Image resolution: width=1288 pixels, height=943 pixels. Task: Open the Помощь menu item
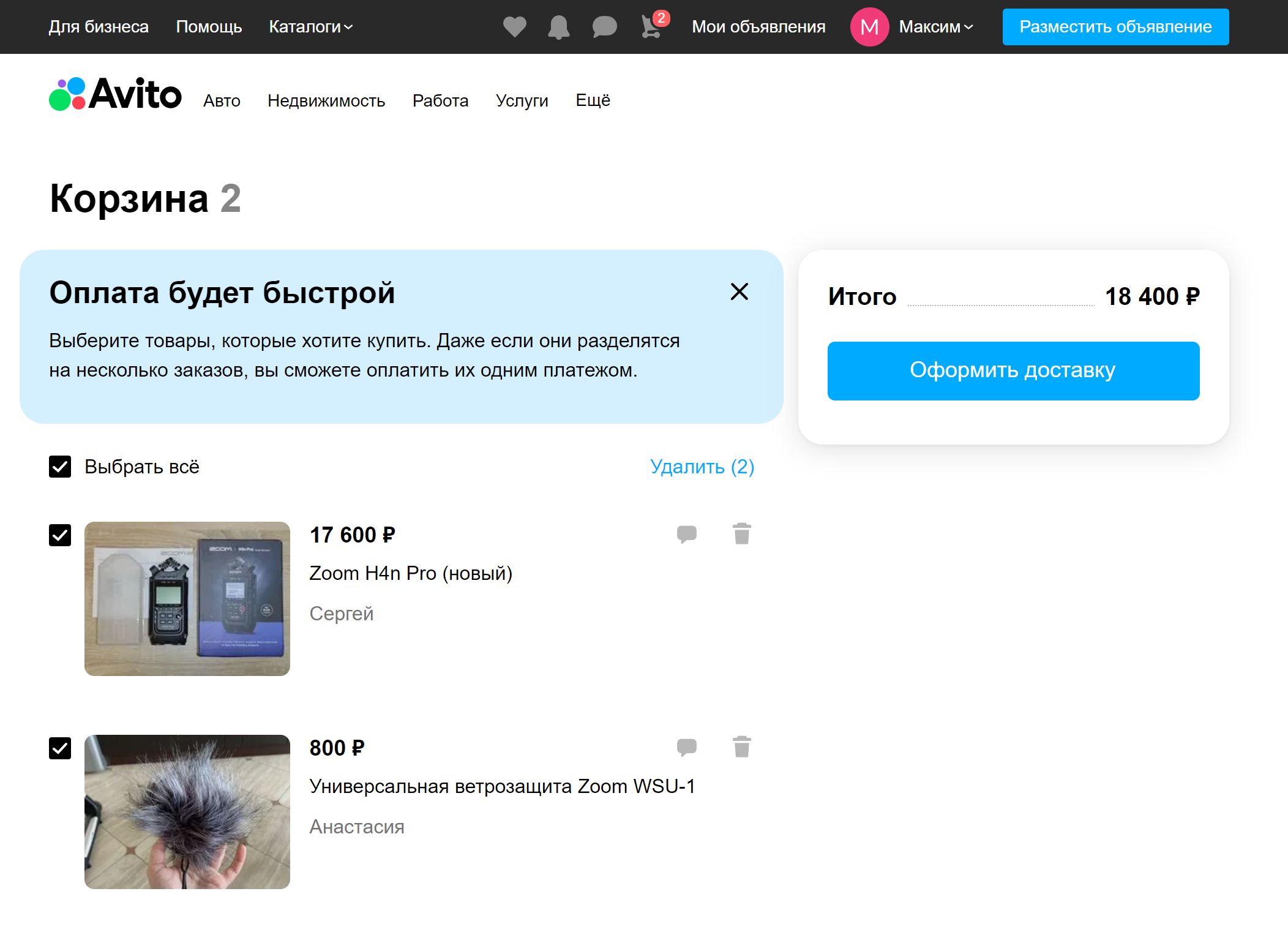tap(209, 27)
